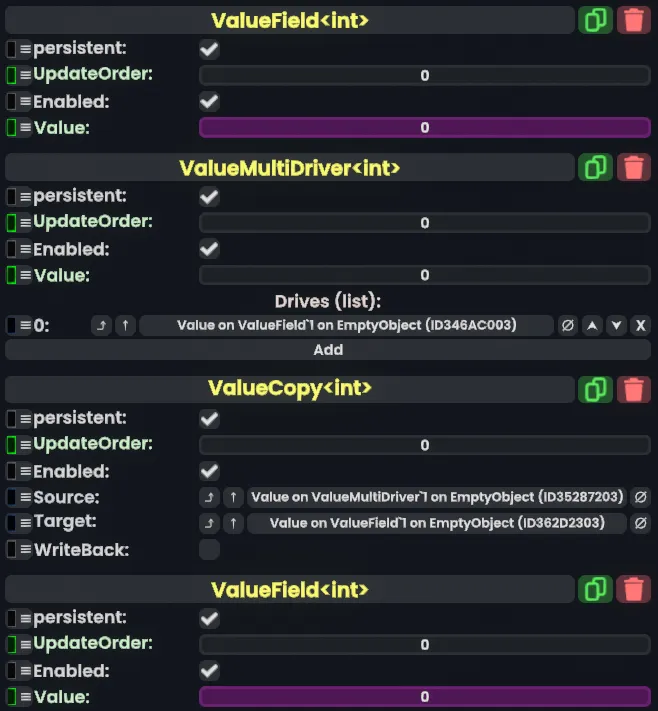Uncheck Enabled on the first ValueField<int>

coord(209,101)
